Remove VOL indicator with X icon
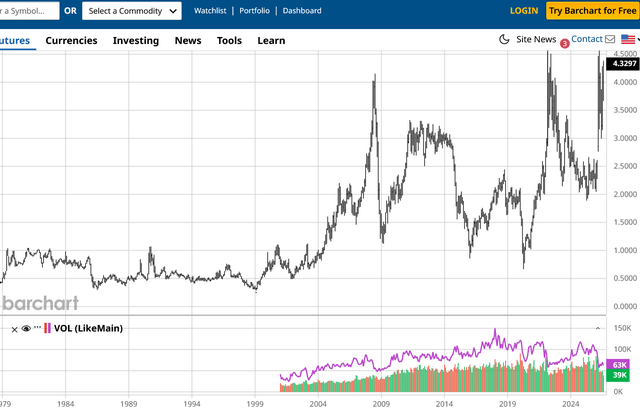Image resolution: width=640 pixels, height=412 pixels. 14,329
